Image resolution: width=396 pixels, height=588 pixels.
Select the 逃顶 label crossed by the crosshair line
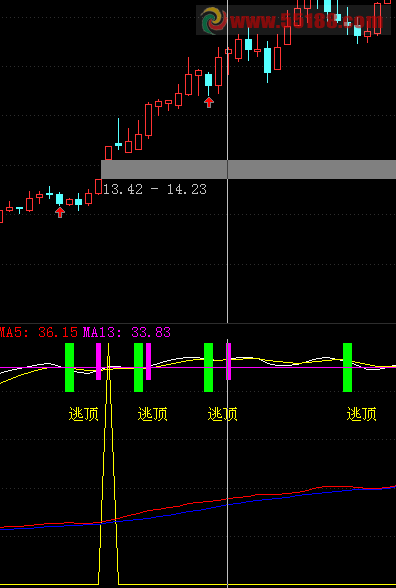point(223,414)
